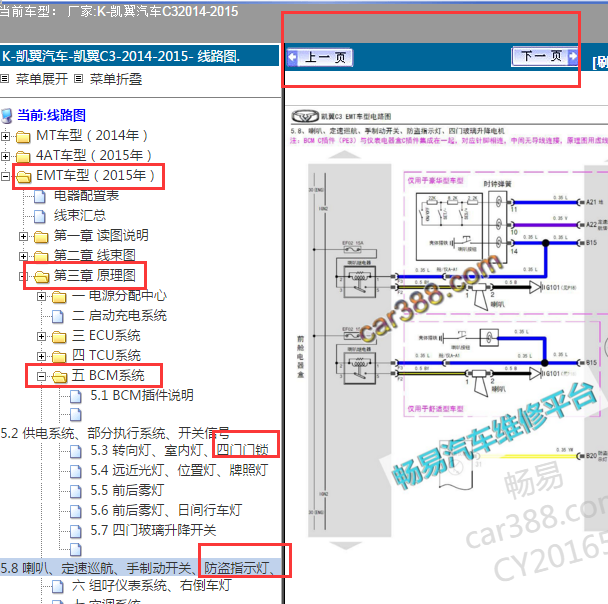608x604 pixels.
Task: Open 5.1 BCM插件说明 page
Action: pos(142,395)
